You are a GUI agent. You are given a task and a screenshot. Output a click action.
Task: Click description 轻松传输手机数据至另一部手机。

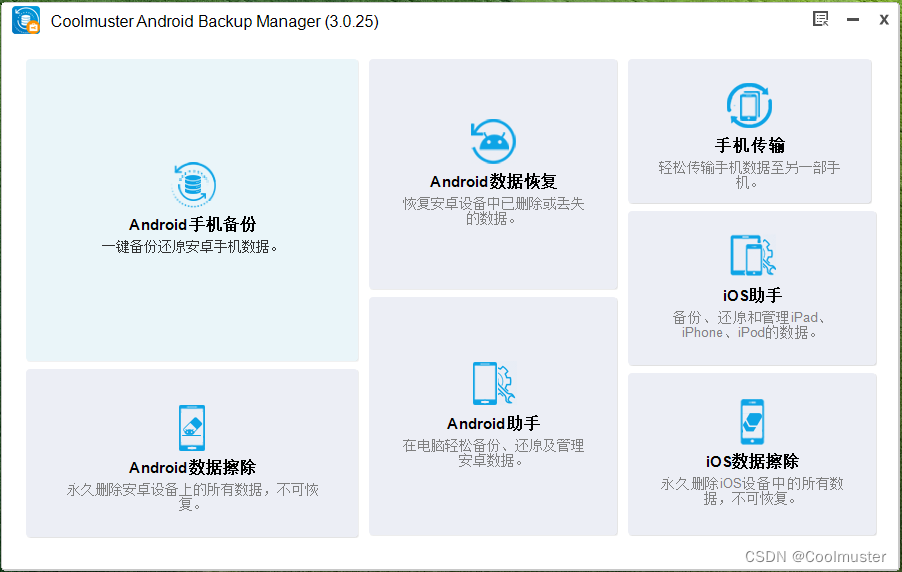click(x=749, y=175)
